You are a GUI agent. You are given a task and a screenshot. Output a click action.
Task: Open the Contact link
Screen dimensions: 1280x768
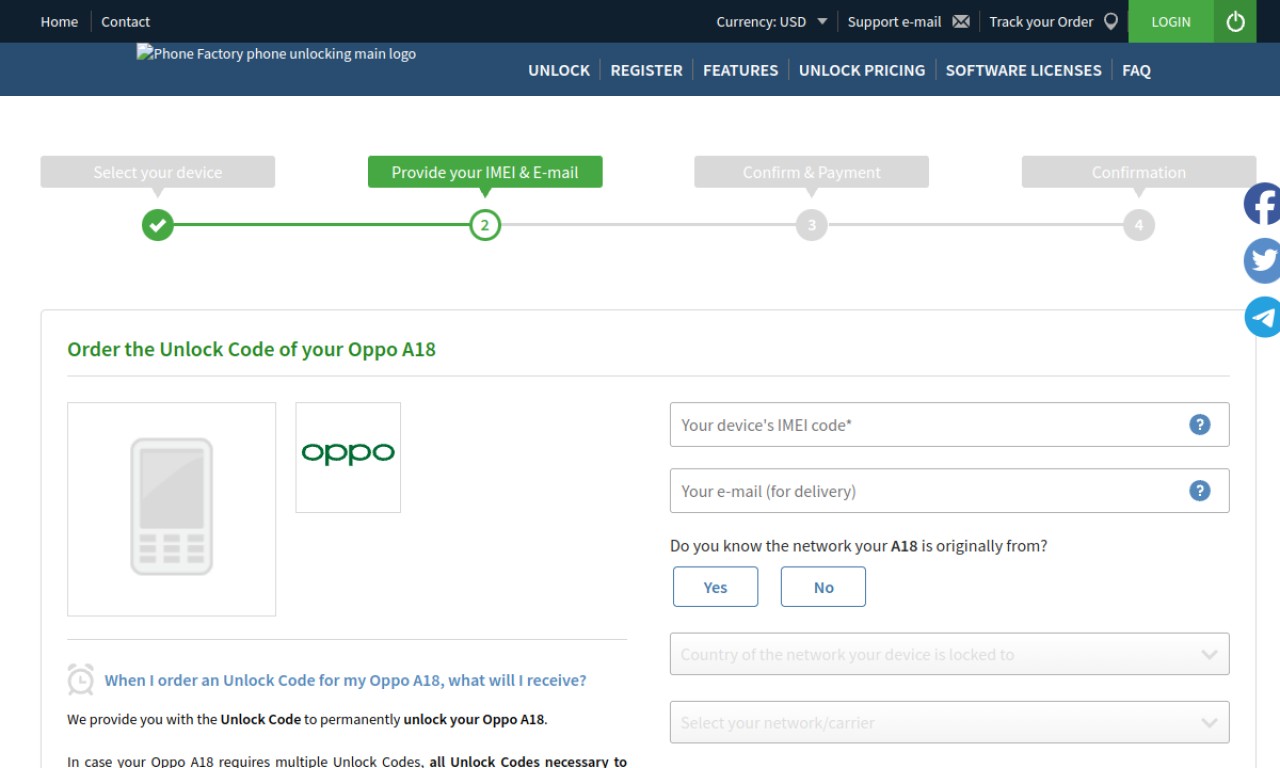(x=125, y=21)
